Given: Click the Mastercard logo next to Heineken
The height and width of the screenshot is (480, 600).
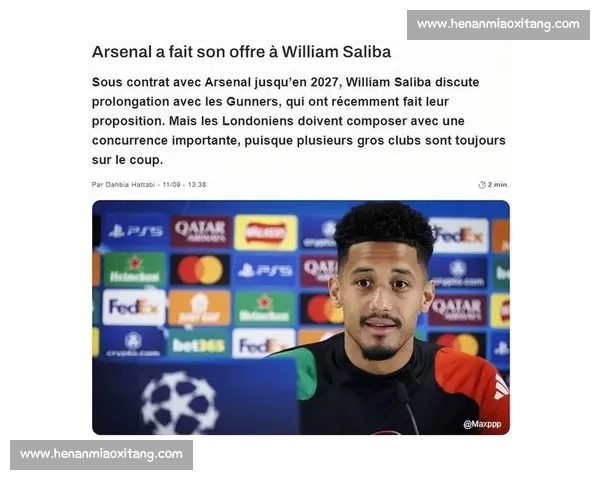Looking at the screenshot, I should (x=200, y=270).
